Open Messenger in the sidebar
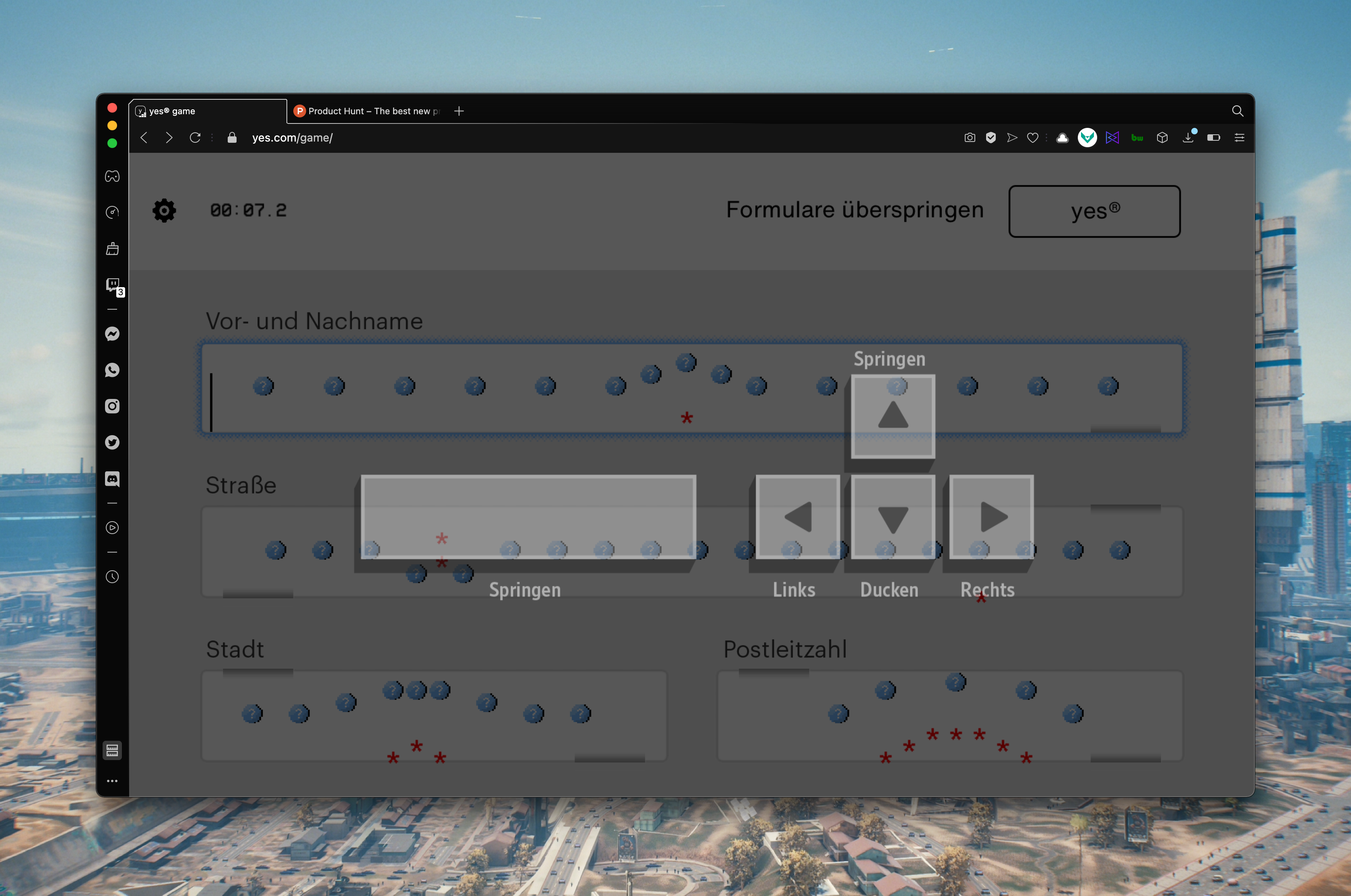 [x=112, y=334]
